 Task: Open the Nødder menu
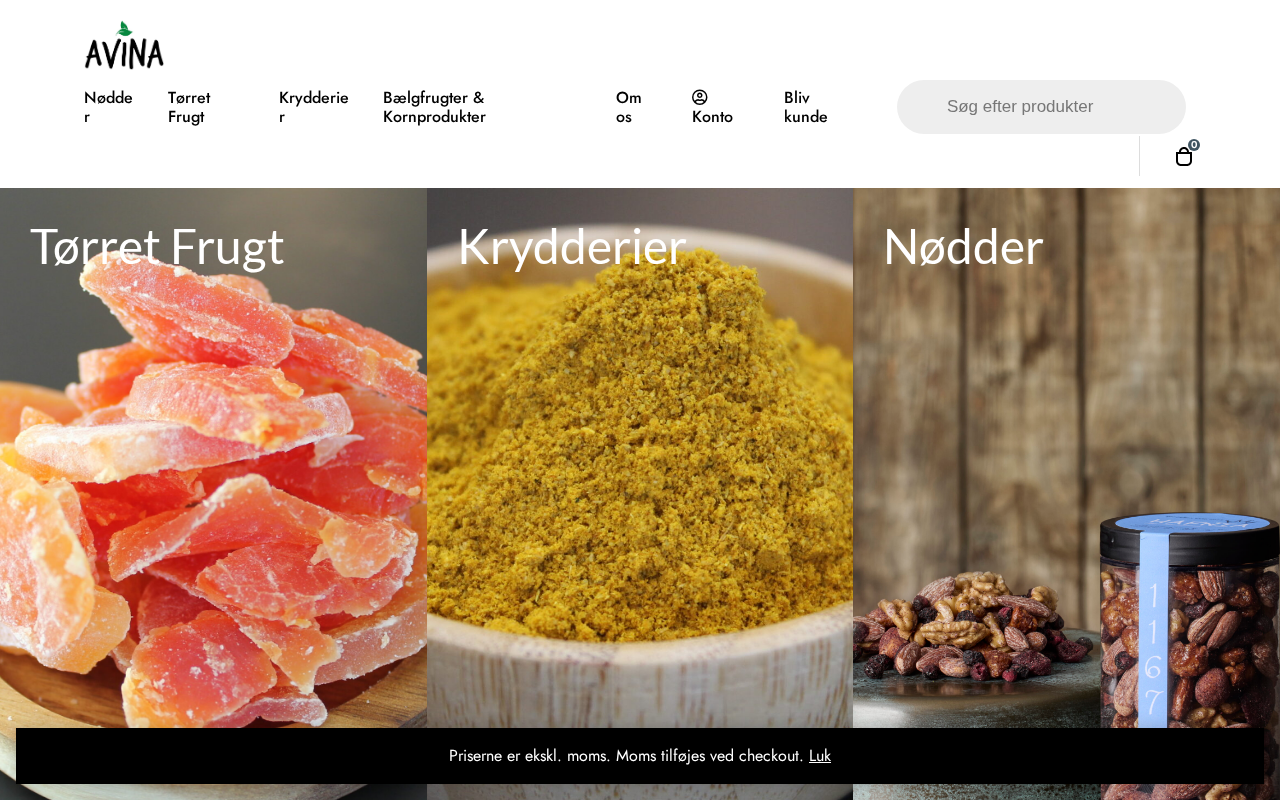pyautogui.click(x=108, y=107)
